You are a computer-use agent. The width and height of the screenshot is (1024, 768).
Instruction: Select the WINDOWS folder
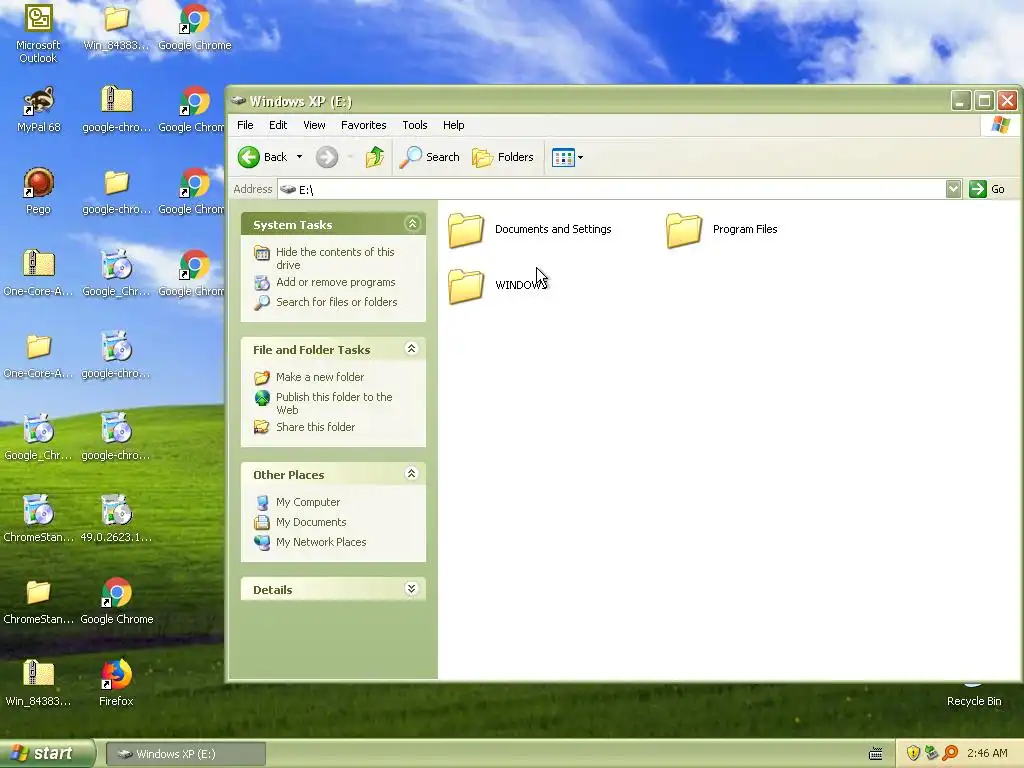click(x=498, y=285)
